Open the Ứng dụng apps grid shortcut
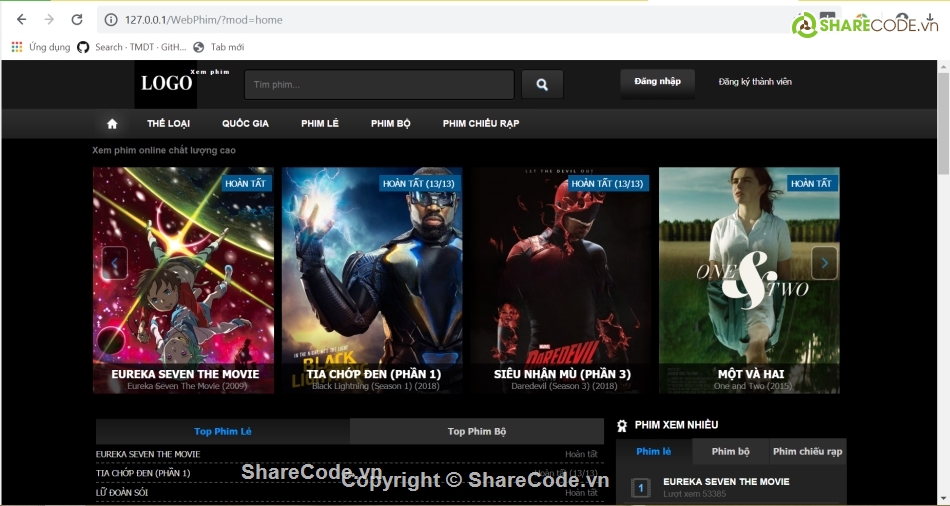950x506 pixels. pyautogui.click(x=41, y=47)
